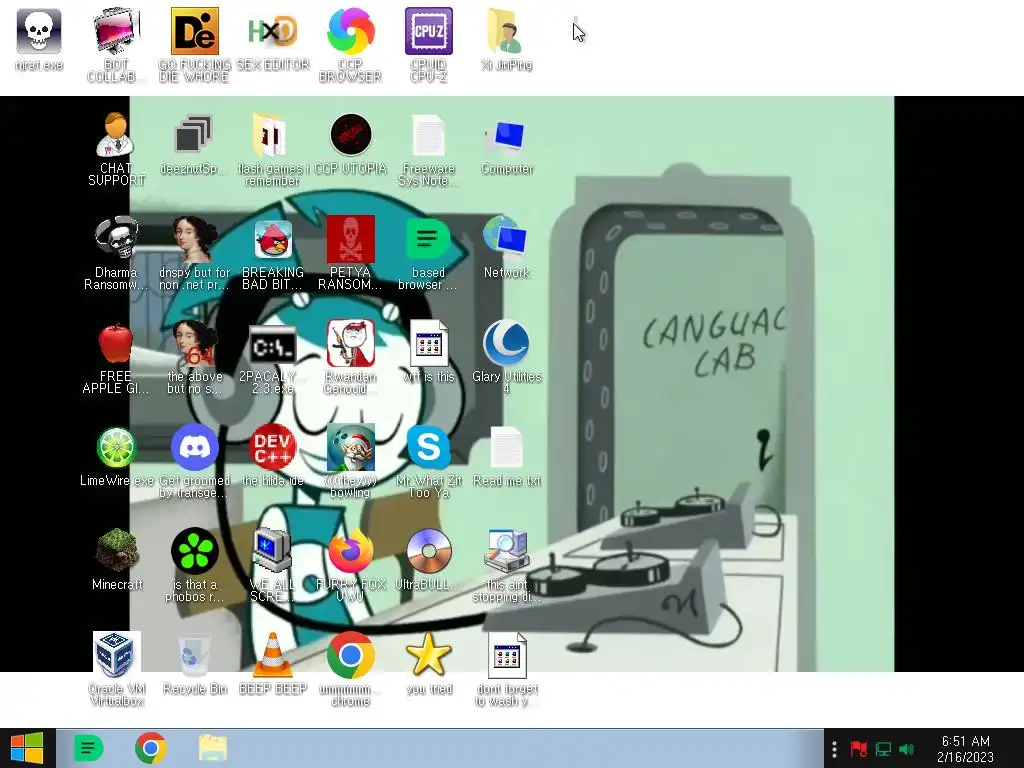The height and width of the screenshot is (768, 1024).
Task: Open File Explorer from the taskbar
Action: pos(212,748)
